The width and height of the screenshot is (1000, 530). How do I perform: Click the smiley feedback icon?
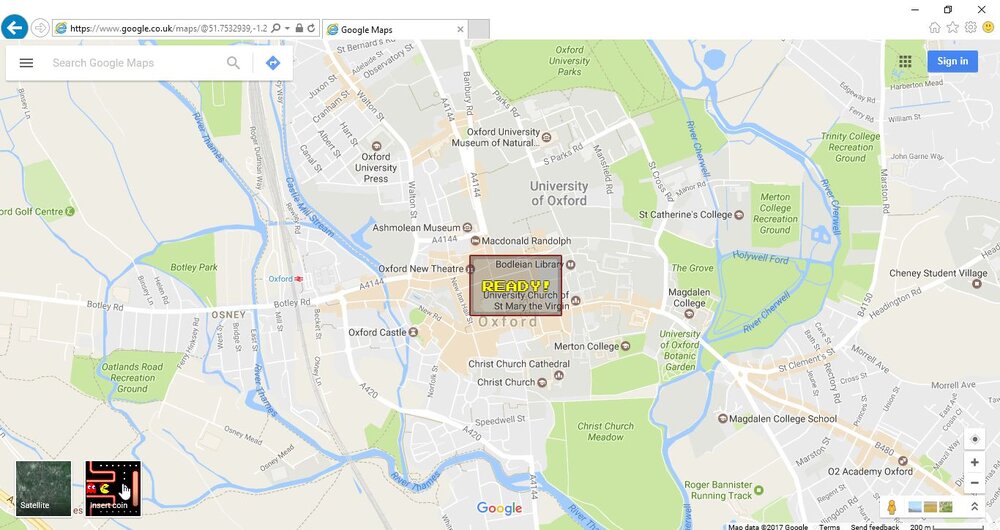[x=989, y=27]
